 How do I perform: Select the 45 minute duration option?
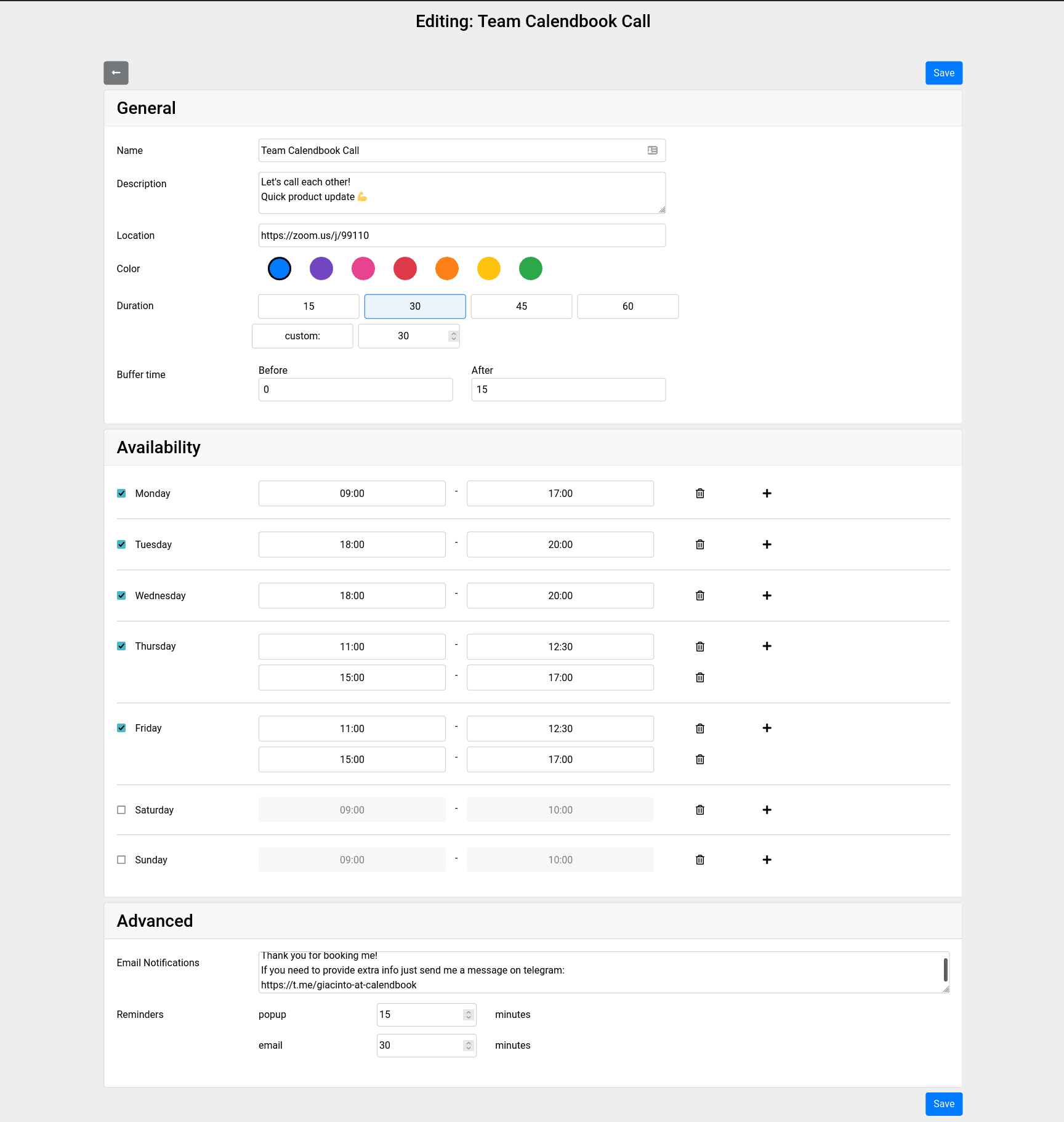(x=521, y=306)
